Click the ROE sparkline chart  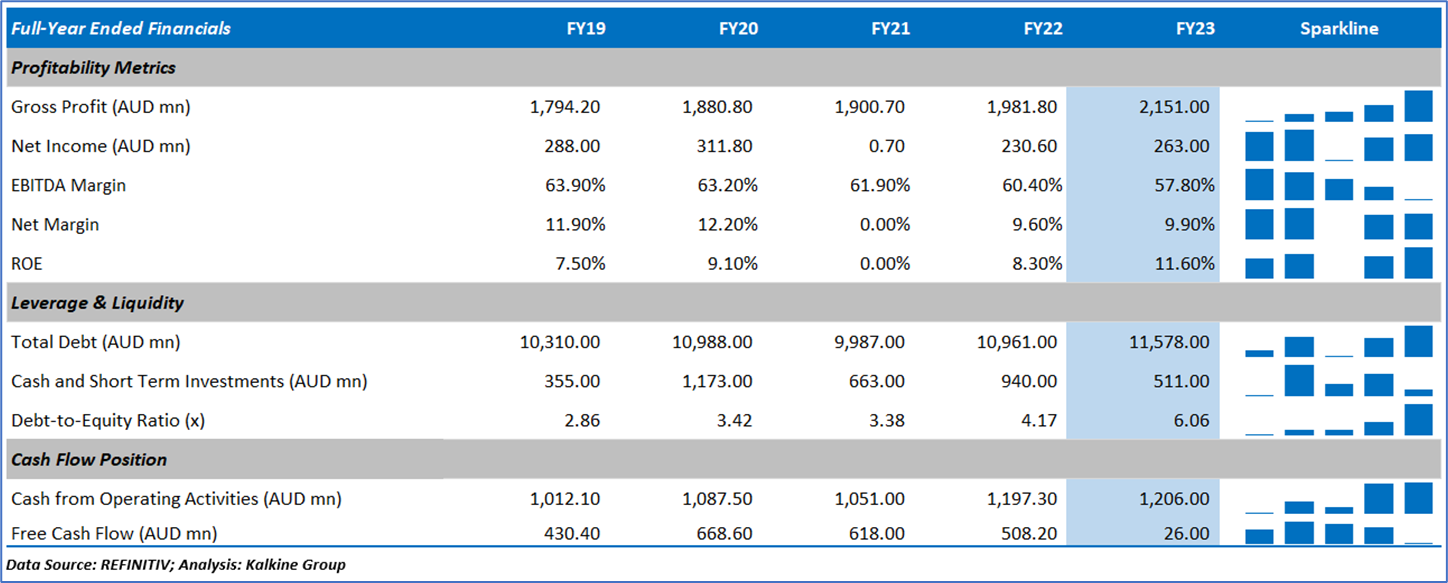coord(1338,264)
